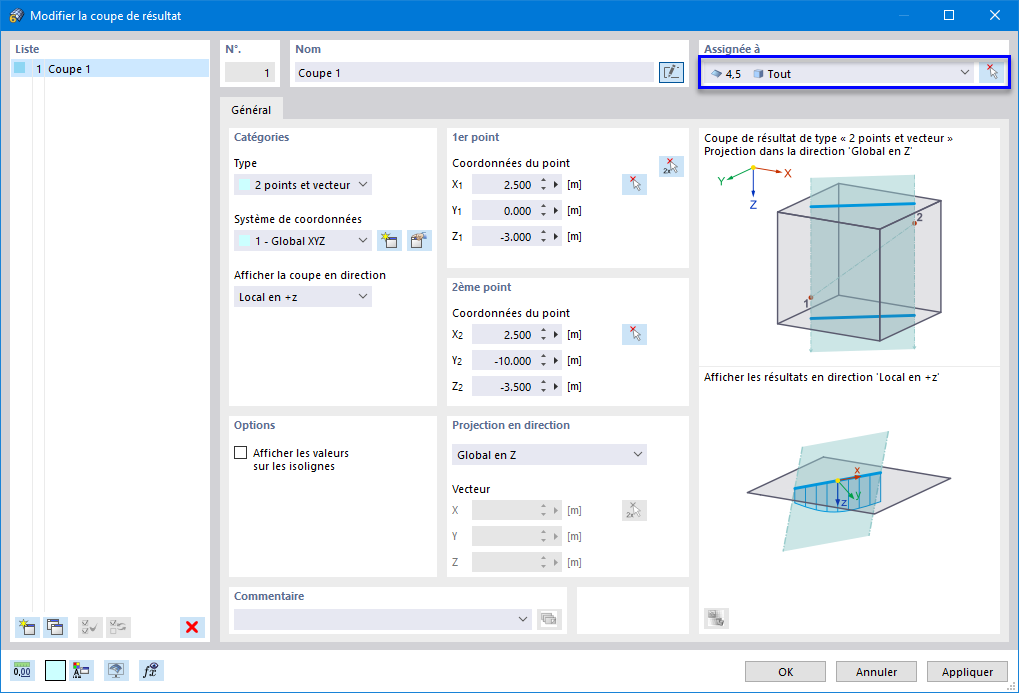Image resolution: width=1019 pixels, height=693 pixels.
Task: Click the OK button
Action: coord(785,672)
